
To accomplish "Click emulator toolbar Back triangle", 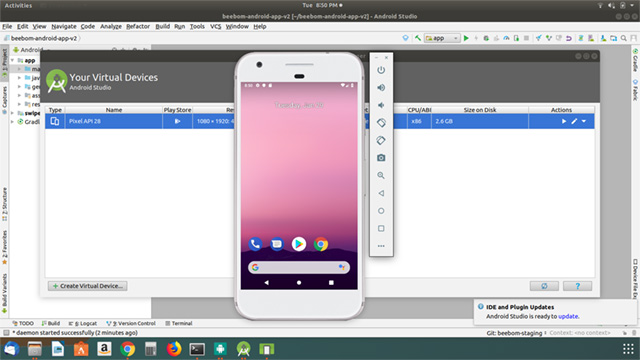I will [381, 193].
